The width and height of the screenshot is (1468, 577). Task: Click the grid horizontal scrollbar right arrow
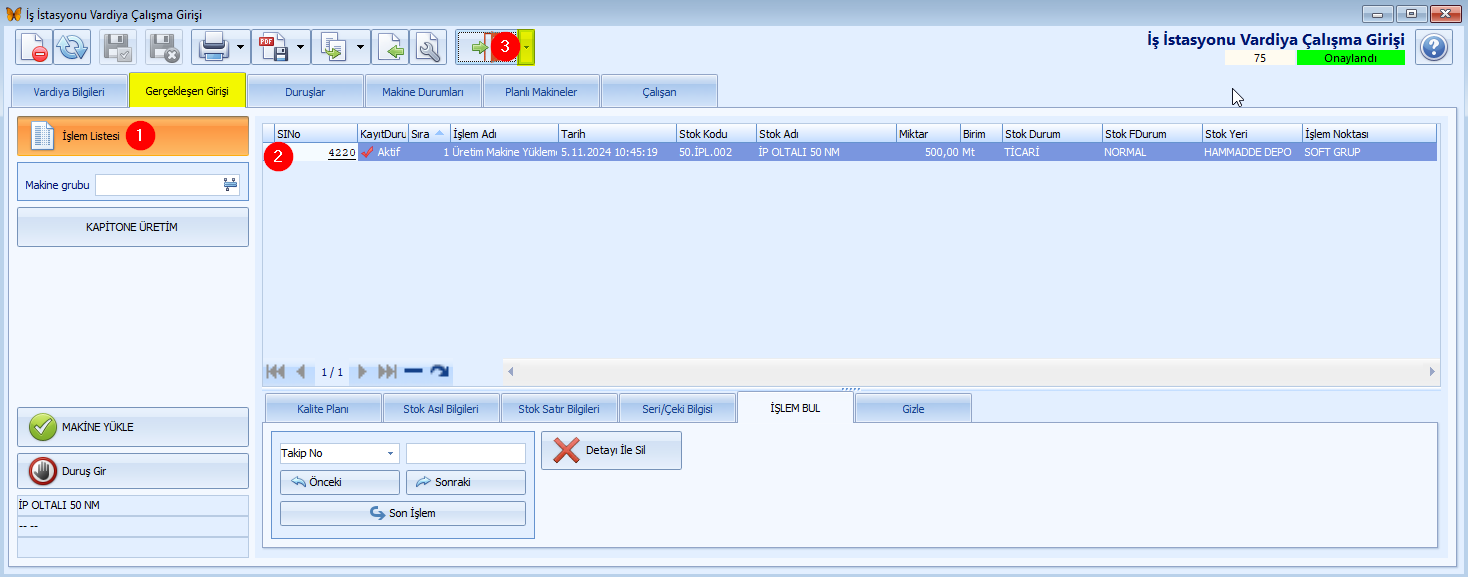[x=1431, y=371]
